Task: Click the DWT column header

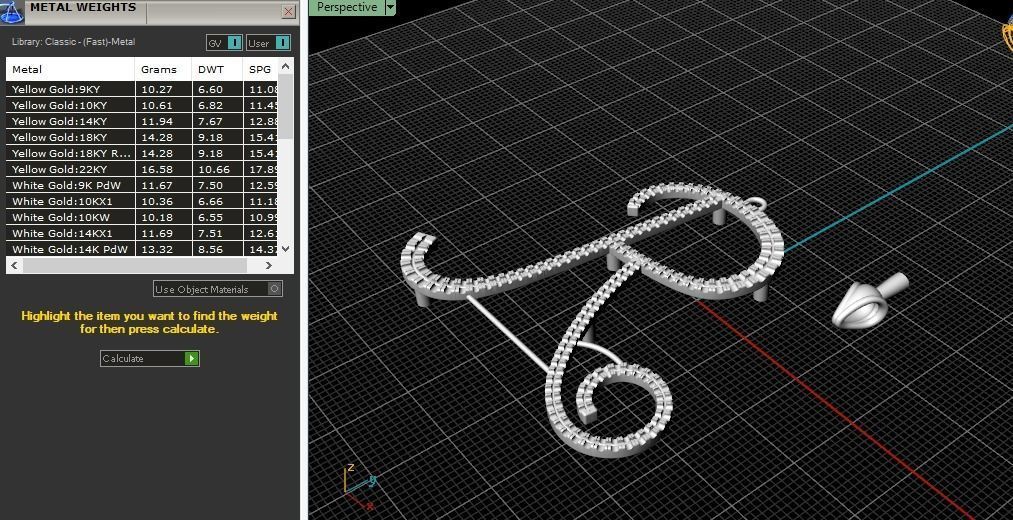Action: pyautogui.click(x=217, y=69)
